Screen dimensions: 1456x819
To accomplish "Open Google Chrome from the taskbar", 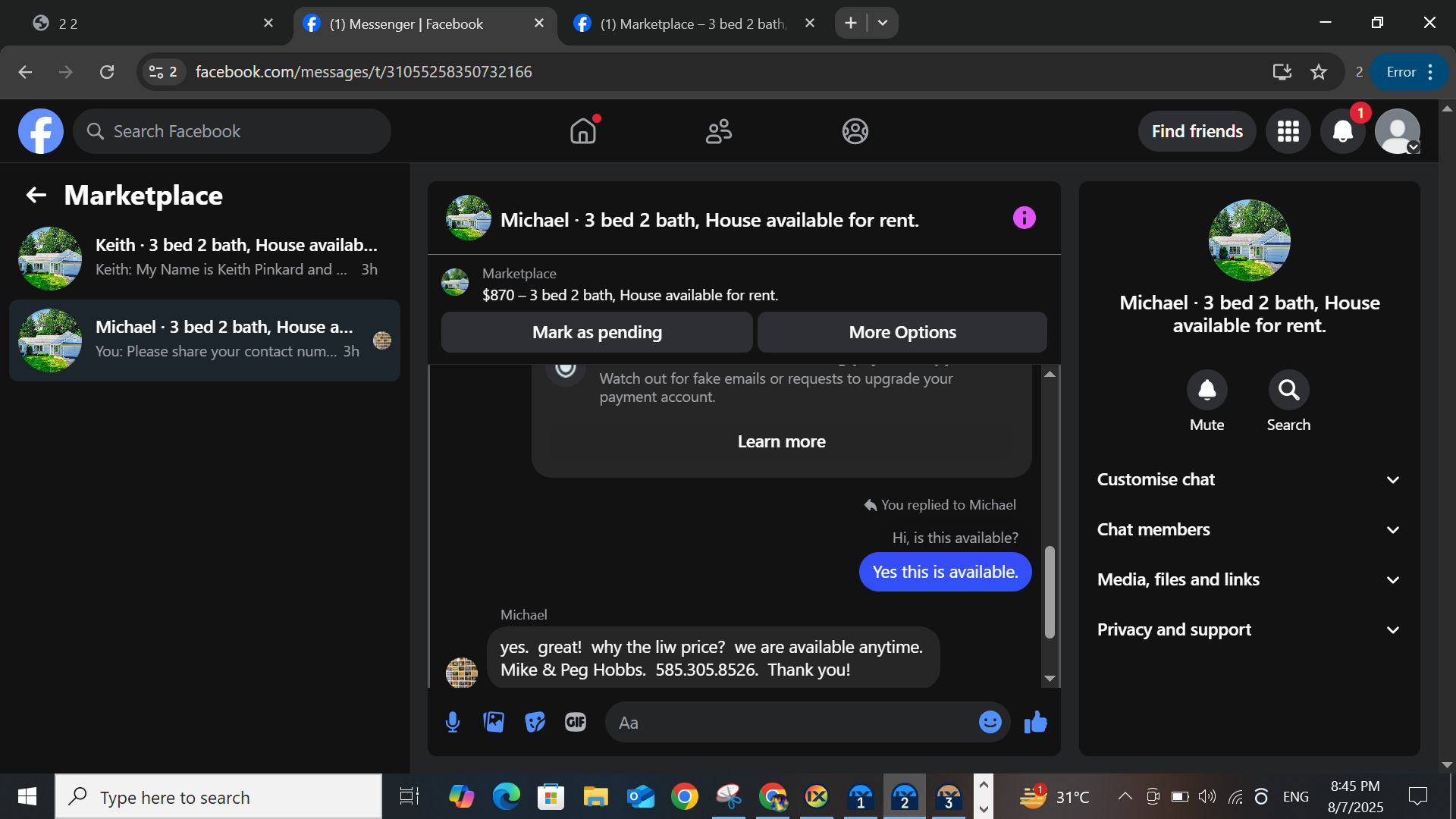I will tap(685, 796).
